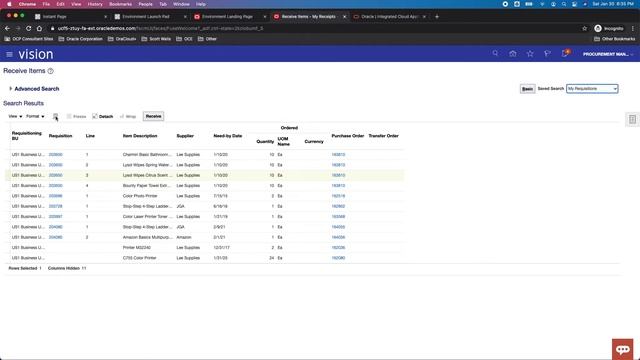
Task: Open the red chat assistant icon
Action: pos(622,349)
